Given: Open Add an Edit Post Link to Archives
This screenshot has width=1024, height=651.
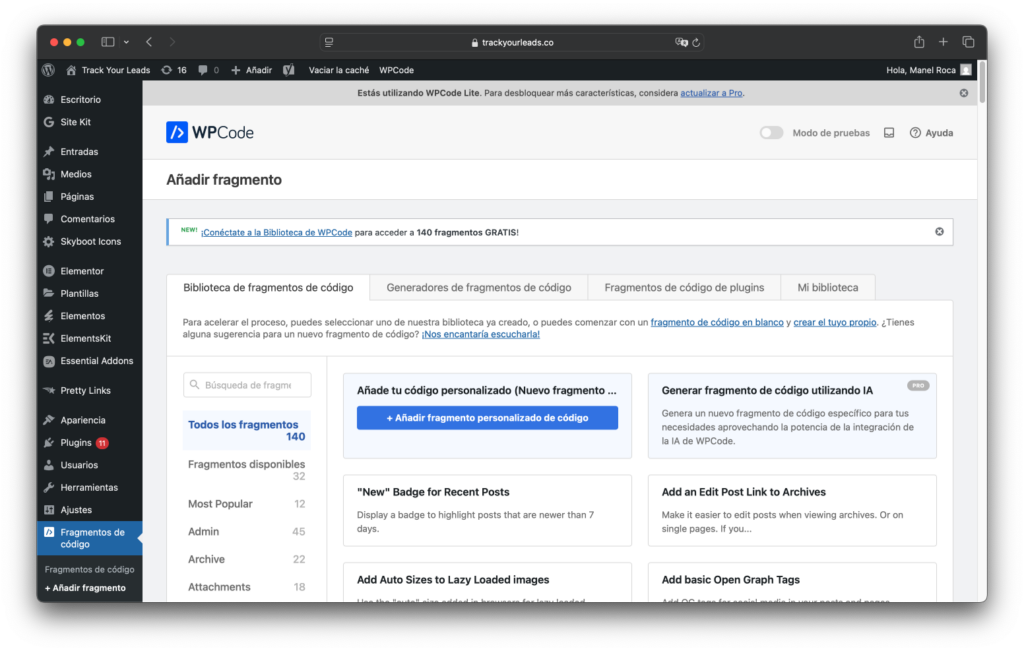Looking at the screenshot, I should [x=792, y=510].
